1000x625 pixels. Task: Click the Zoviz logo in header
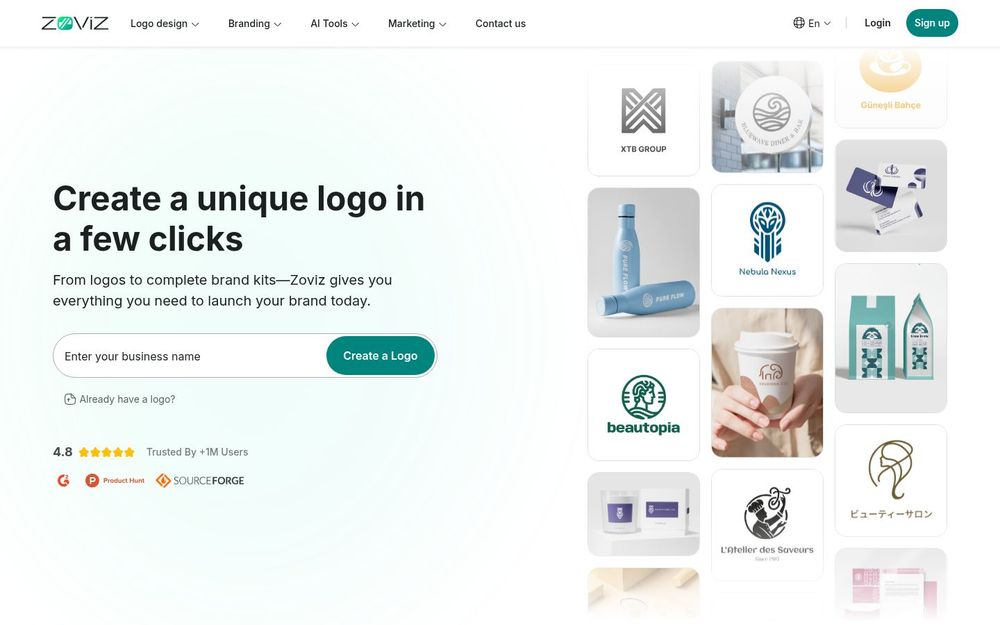pos(75,24)
